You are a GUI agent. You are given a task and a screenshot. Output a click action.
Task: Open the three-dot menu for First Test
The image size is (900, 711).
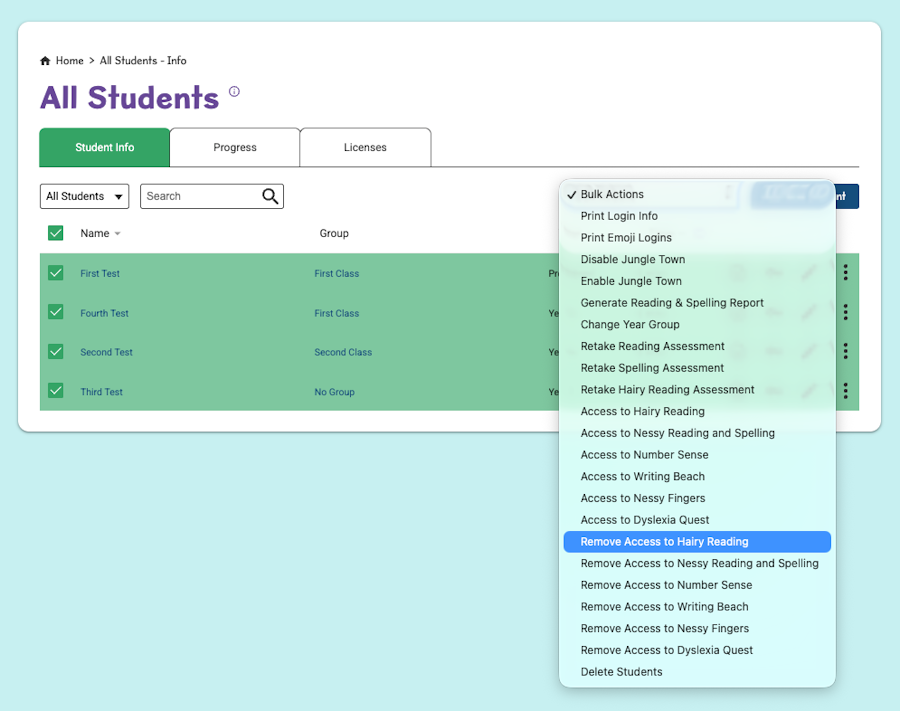coord(845,273)
